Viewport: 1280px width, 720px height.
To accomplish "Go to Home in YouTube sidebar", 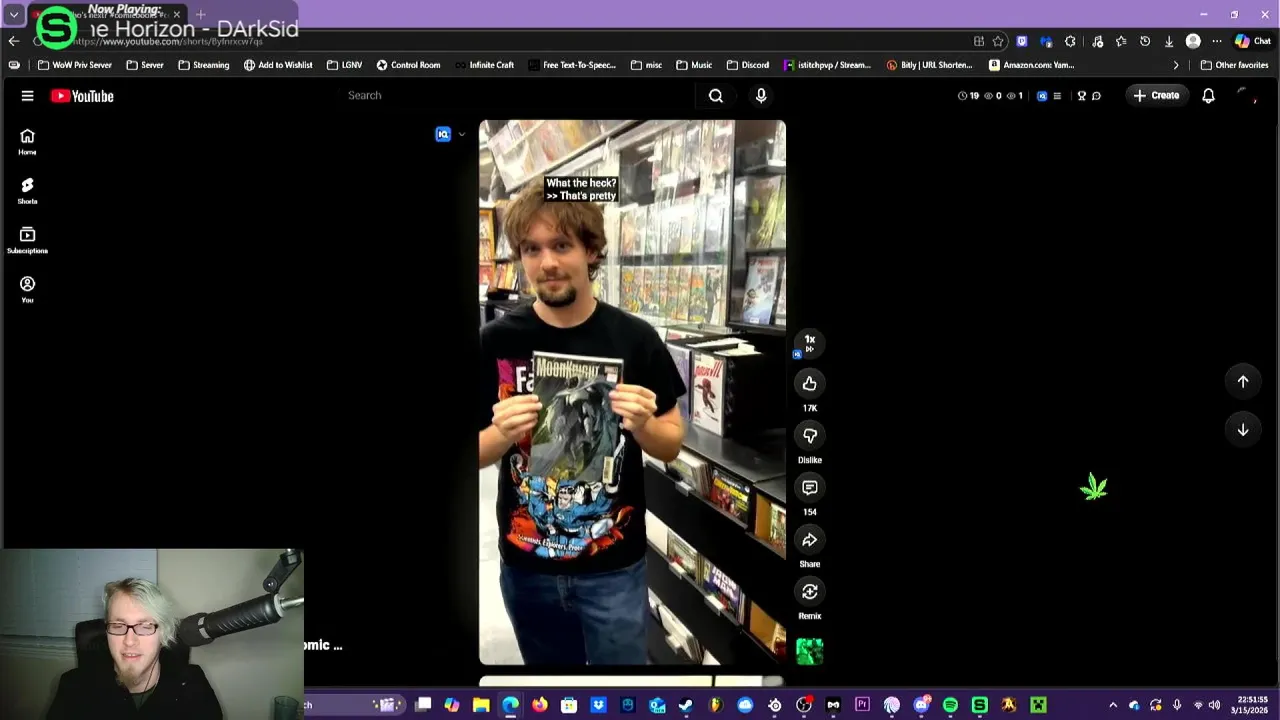I will [27, 142].
